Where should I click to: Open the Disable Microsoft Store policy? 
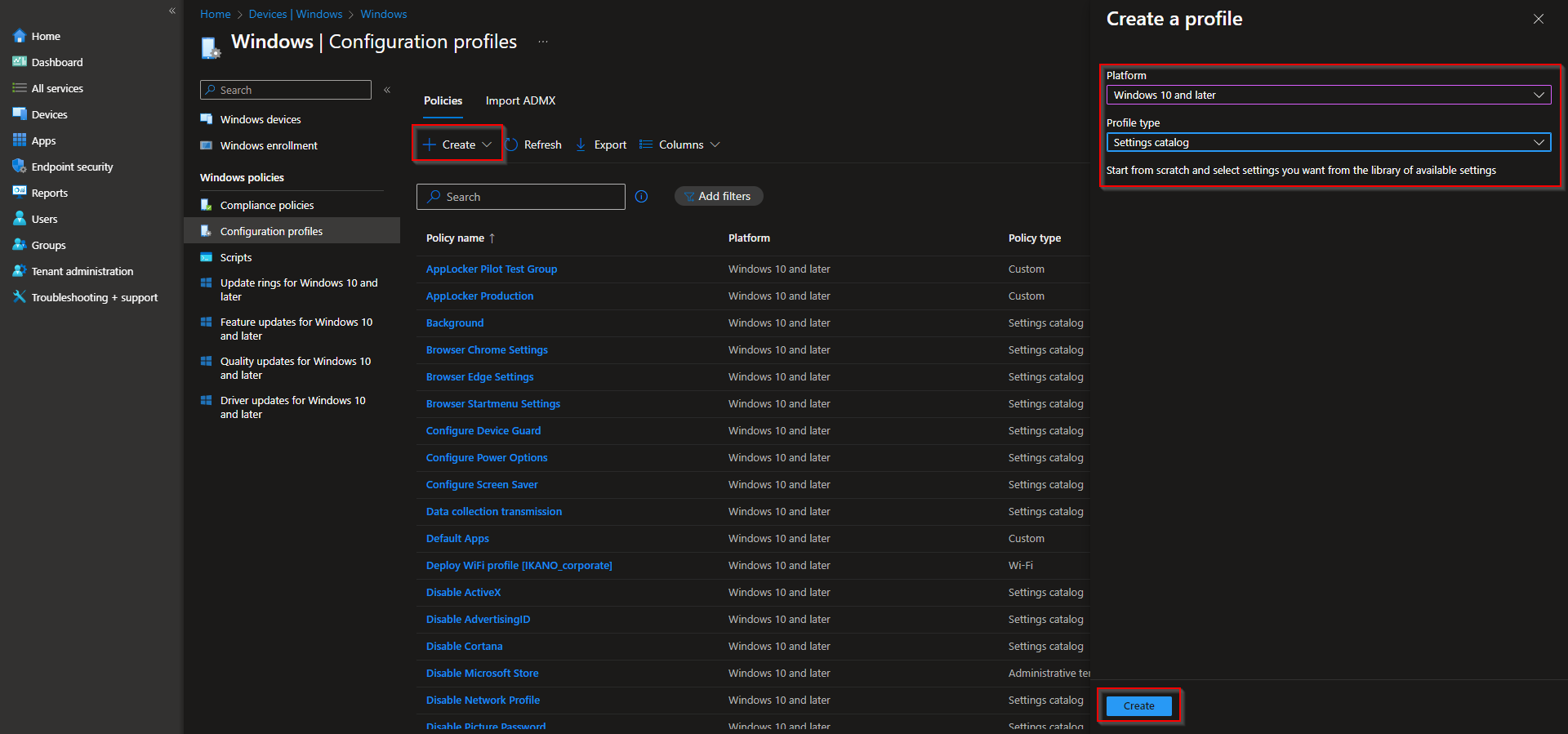[483, 673]
